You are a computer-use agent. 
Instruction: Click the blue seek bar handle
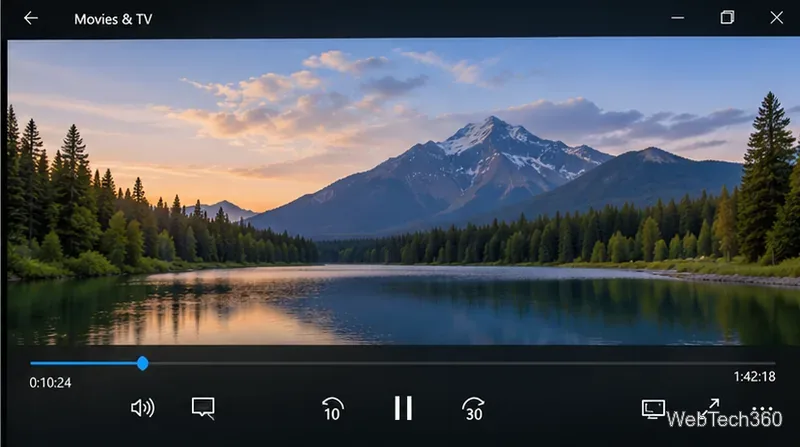click(x=143, y=363)
